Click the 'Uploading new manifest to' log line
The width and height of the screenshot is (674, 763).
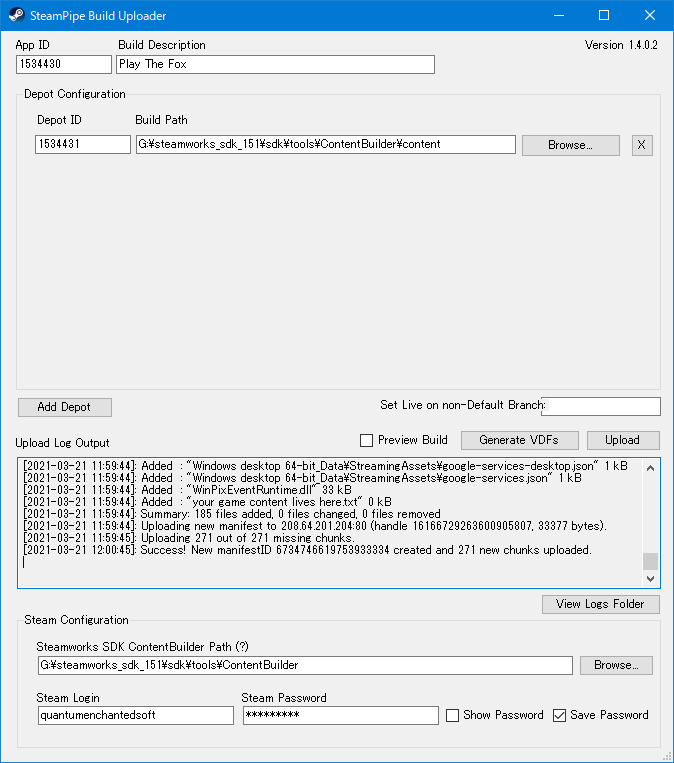tap(314, 527)
